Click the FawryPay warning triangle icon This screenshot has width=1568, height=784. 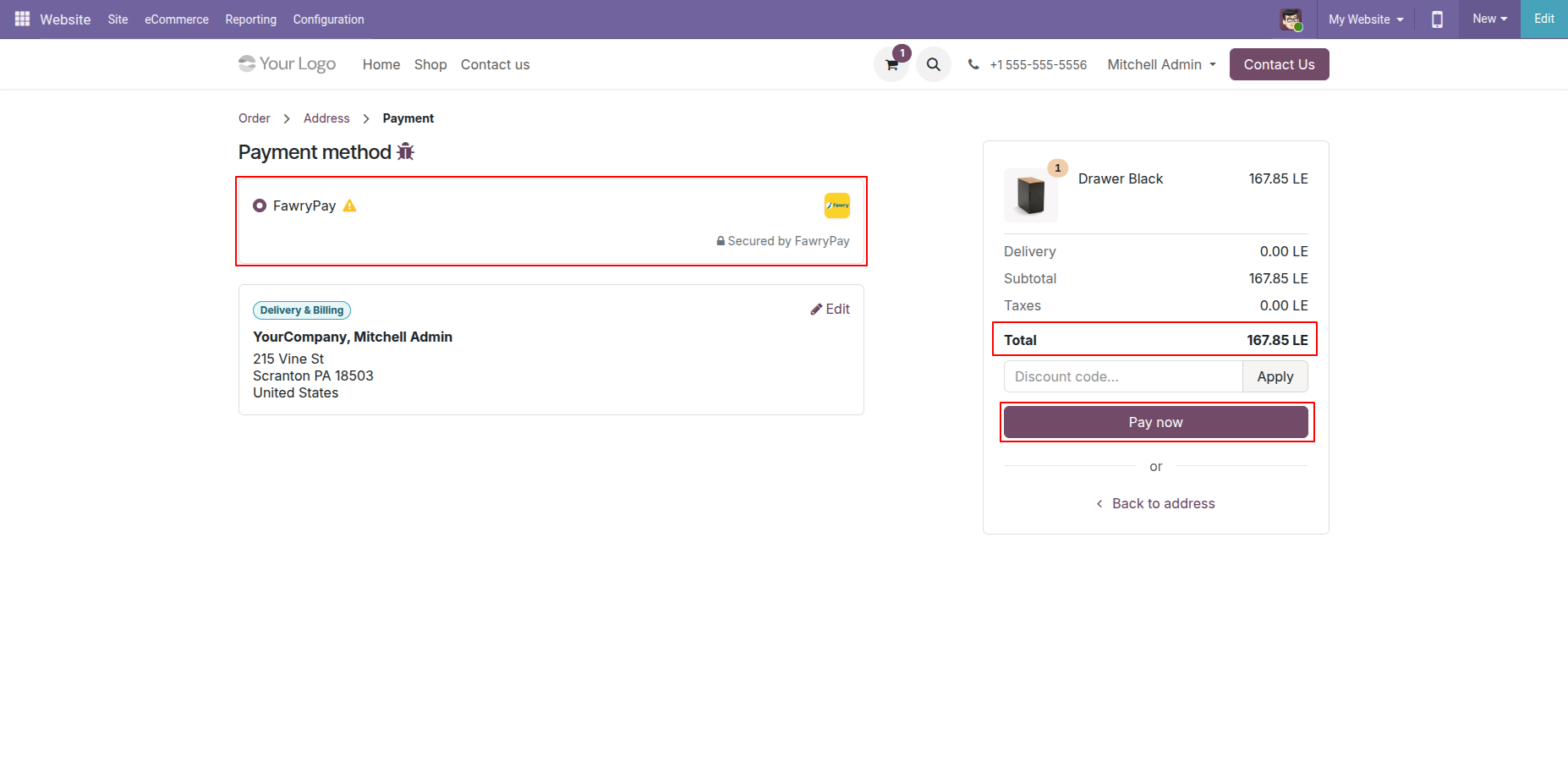tap(350, 206)
